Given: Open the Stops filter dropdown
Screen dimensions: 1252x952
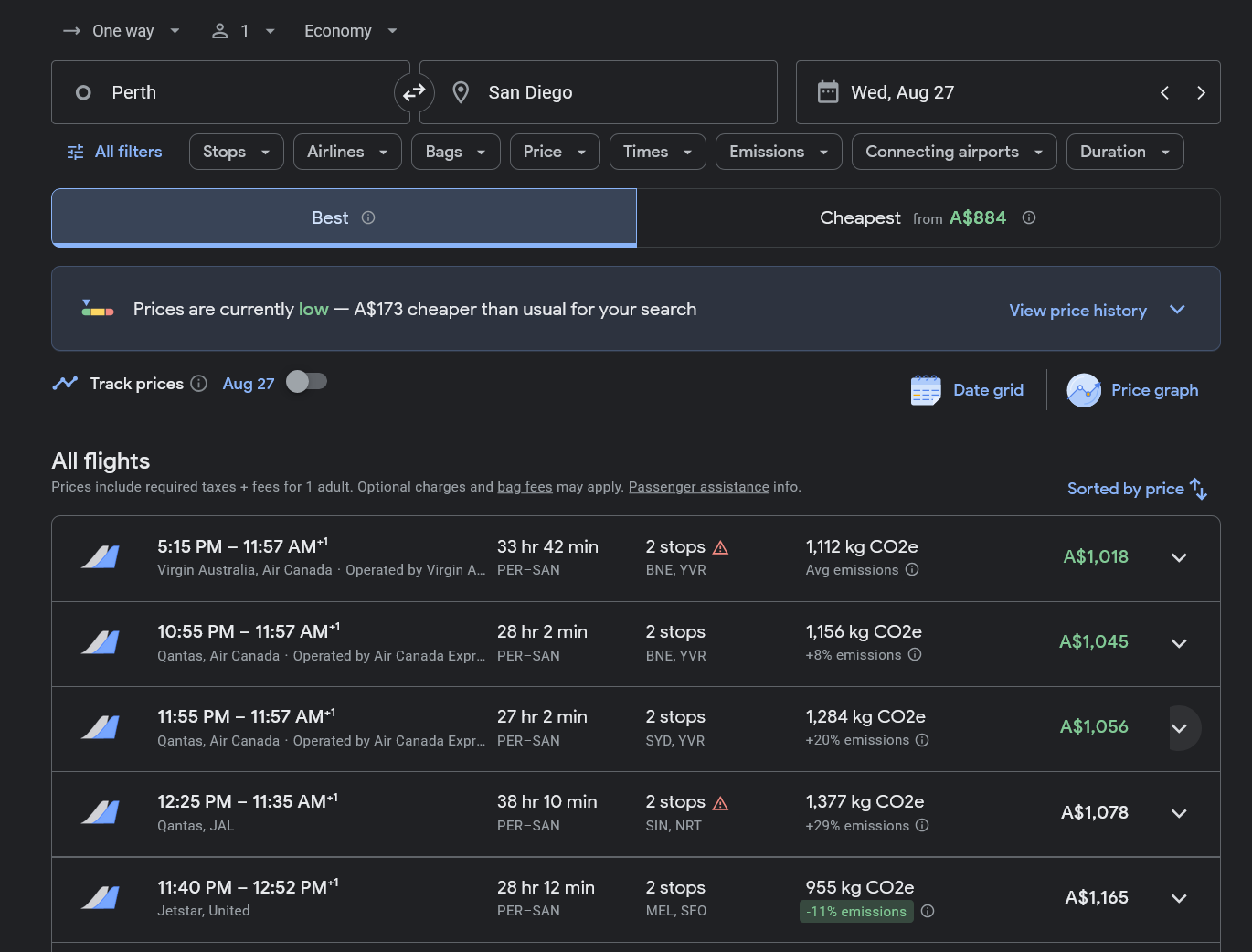Looking at the screenshot, I should click(237, 152).
